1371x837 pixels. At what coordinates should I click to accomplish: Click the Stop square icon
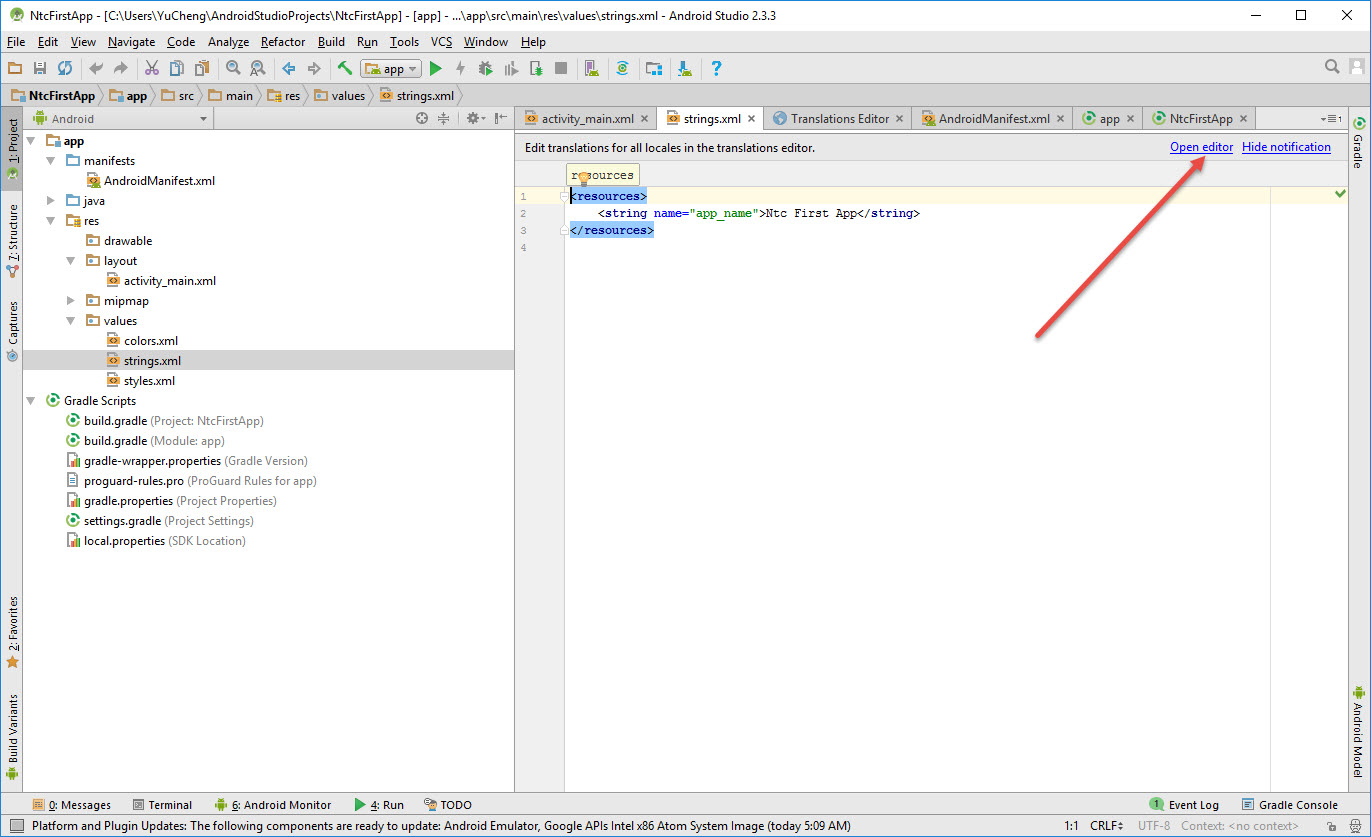(561, 68)
